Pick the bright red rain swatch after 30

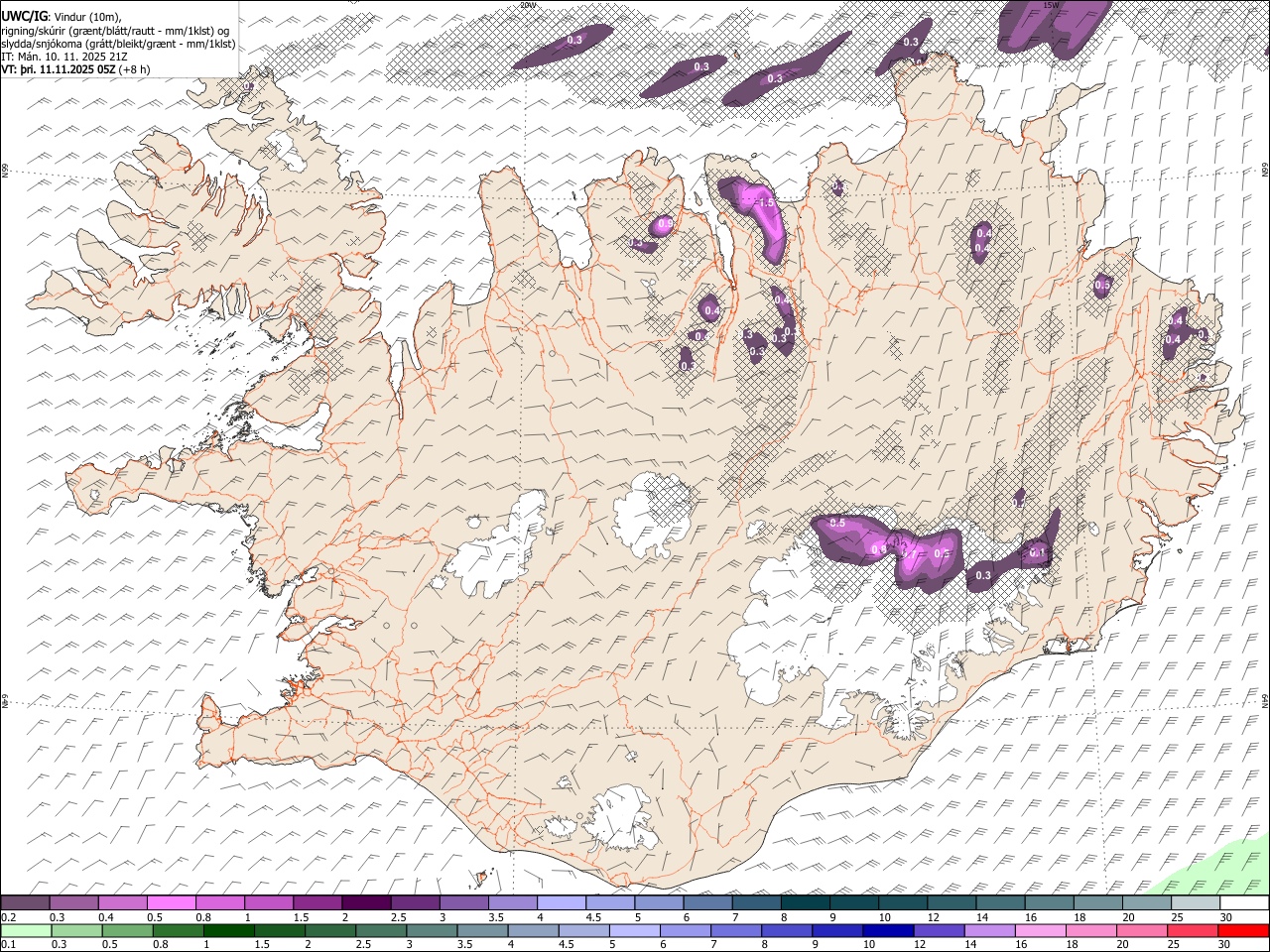1243,930
